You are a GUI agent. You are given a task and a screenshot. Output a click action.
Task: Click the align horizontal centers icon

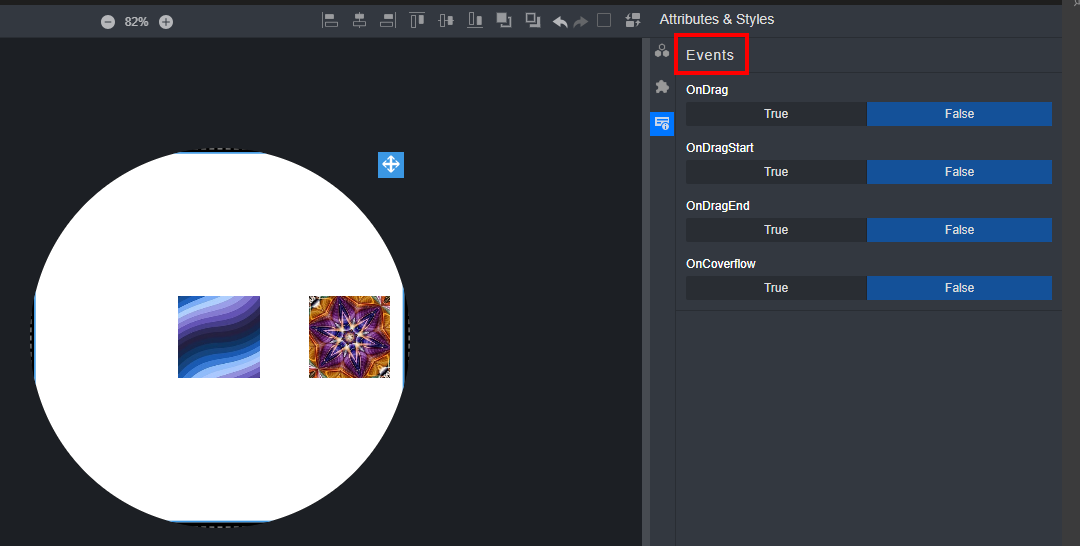(359, 20)
